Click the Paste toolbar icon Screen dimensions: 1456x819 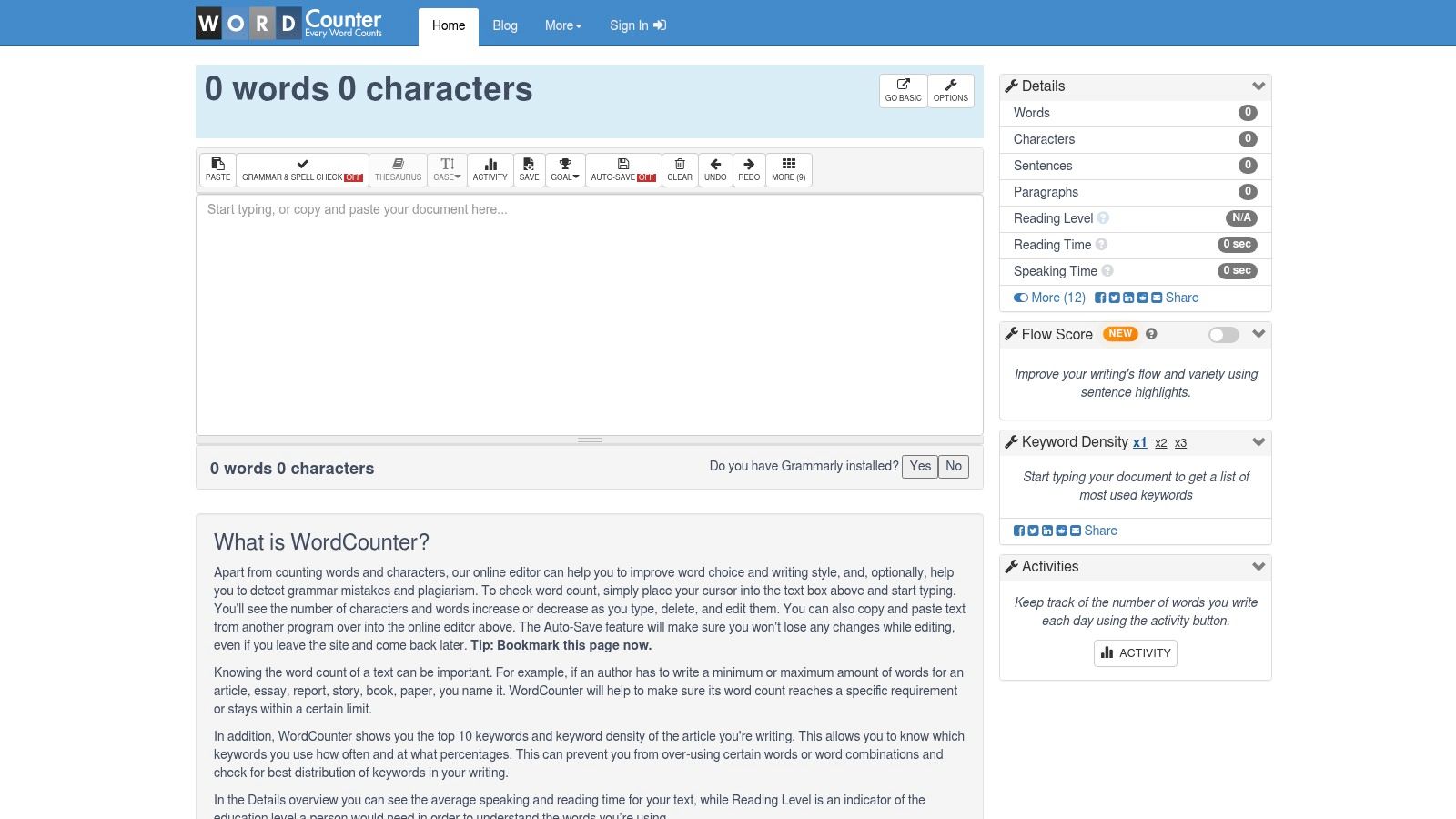pyautogui.click(x=217, y=169)
